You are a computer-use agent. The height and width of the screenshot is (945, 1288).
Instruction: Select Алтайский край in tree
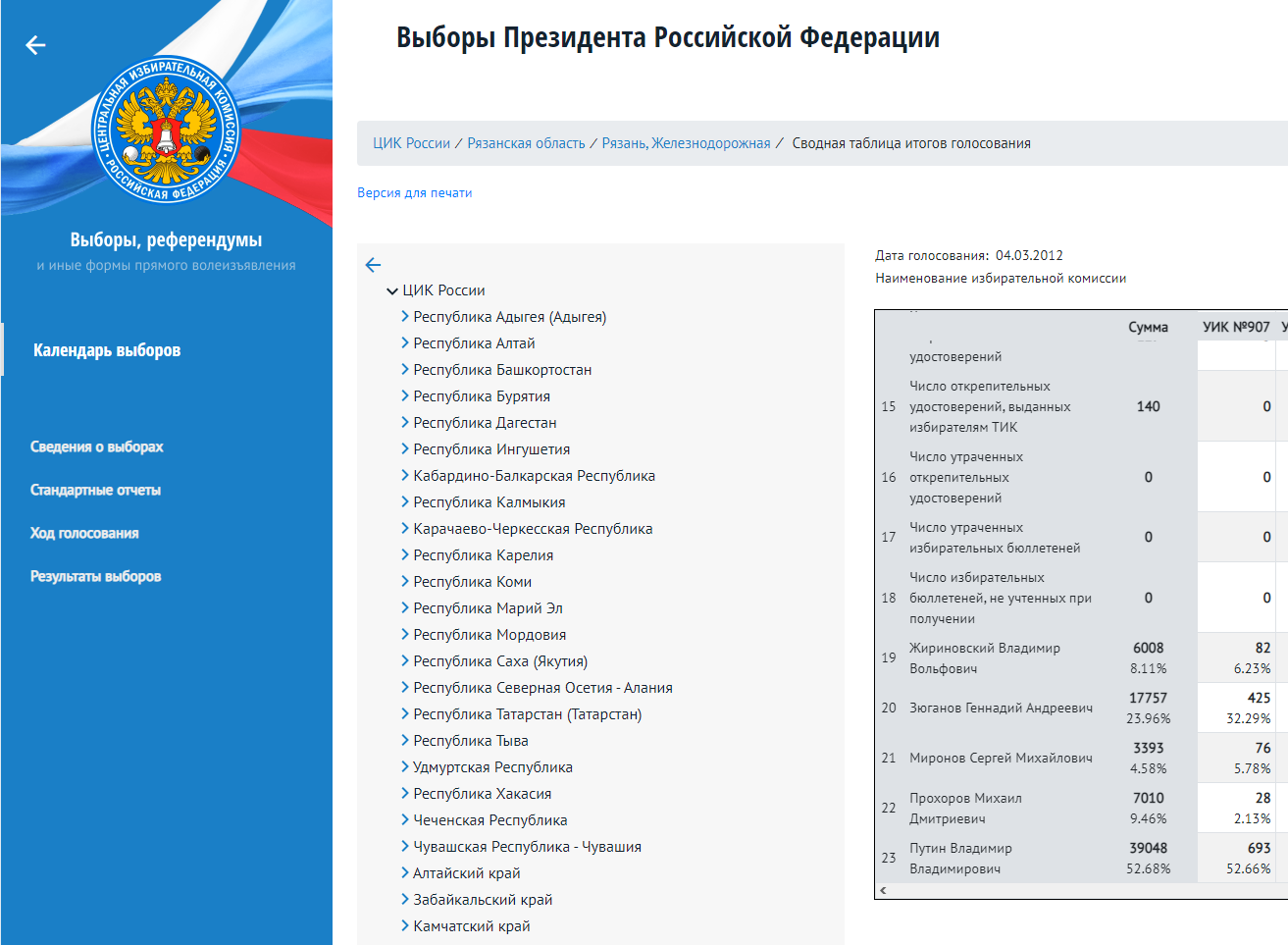(x=467, y=873)
